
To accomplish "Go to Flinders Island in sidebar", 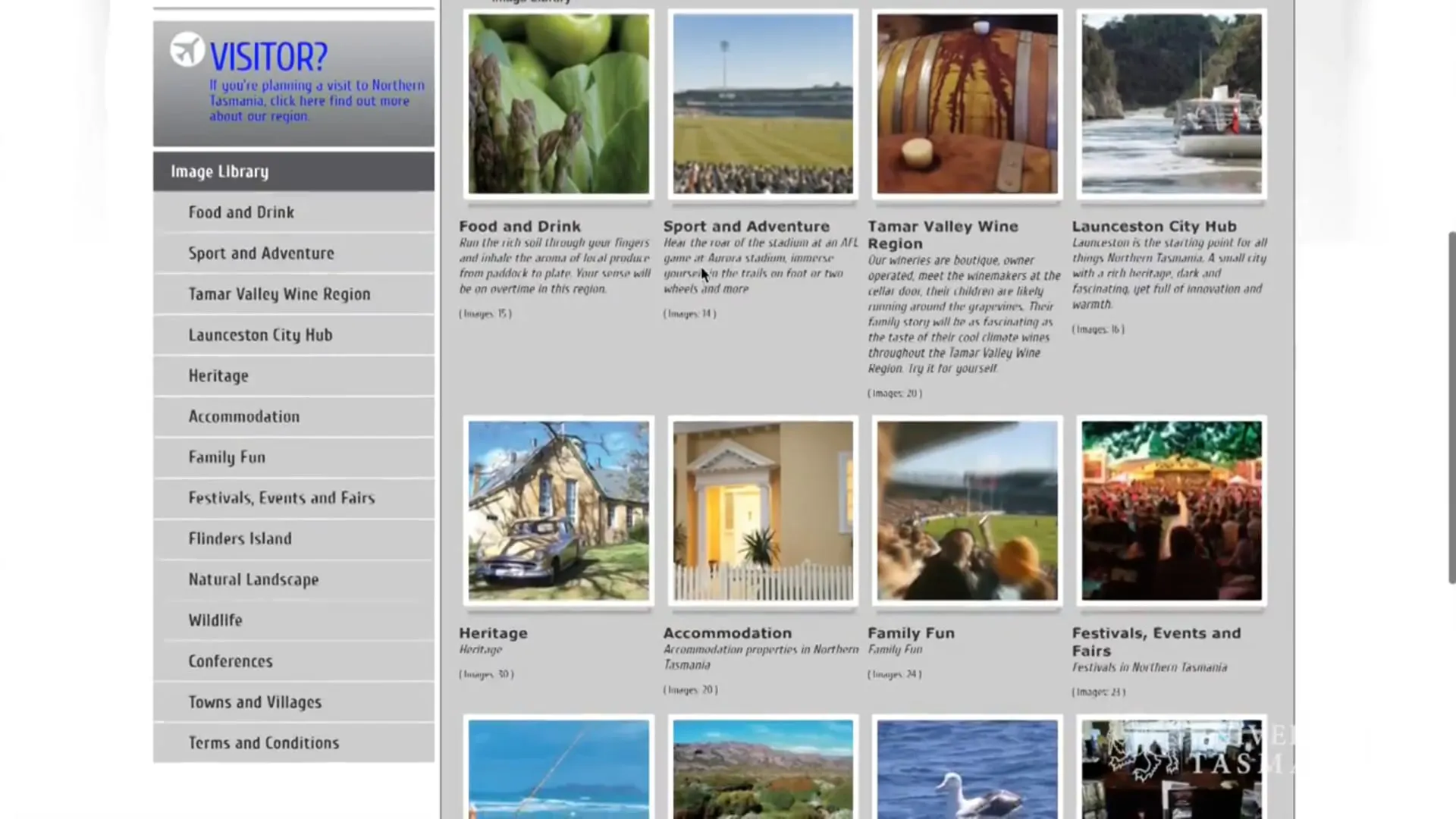I will (240, 538).
